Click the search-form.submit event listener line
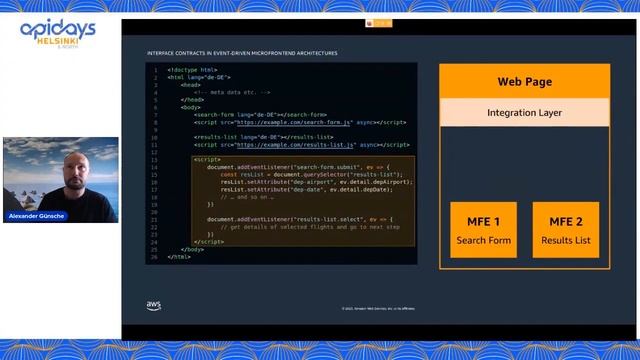The width and height of the screenshot is (640, 360). (298, 167)
